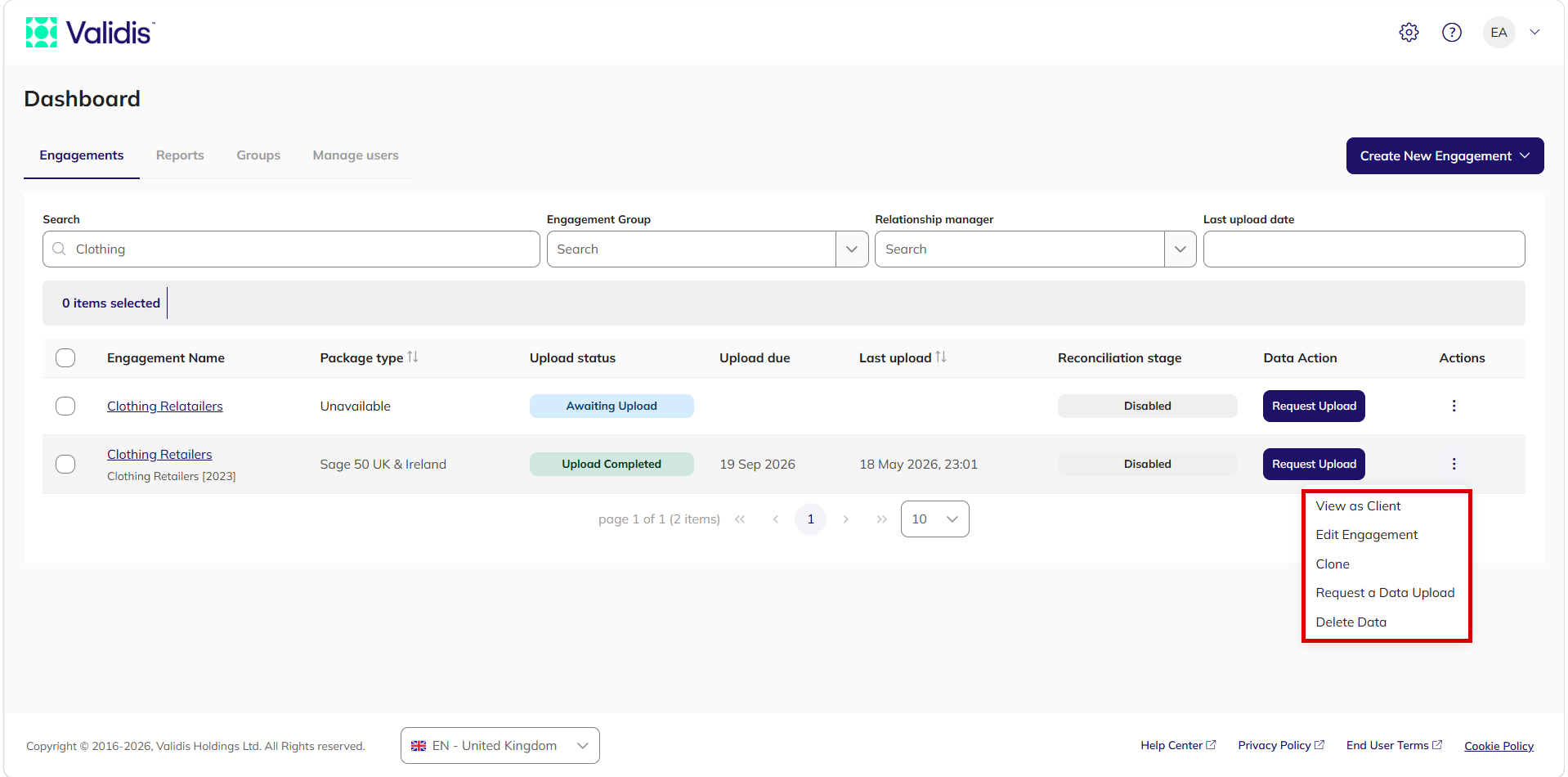
Task: Open the help question mark icon
Action: coord(1452,33)
